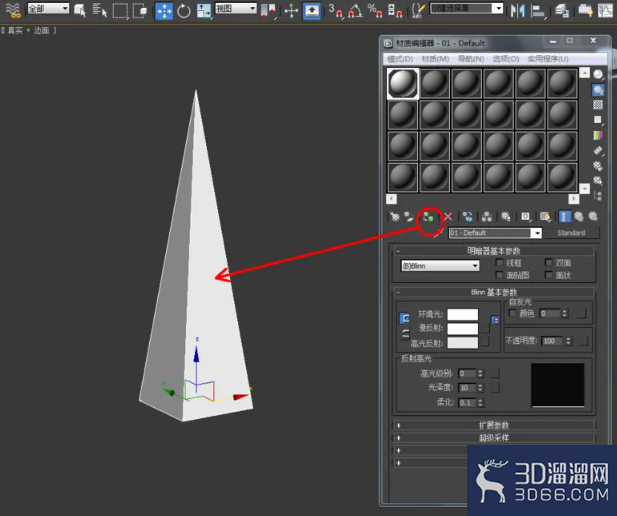Image resolution: width=617 pixels, height=516 pixels.
Task: Click Material ID Channel icon
Action: [526, 216]
